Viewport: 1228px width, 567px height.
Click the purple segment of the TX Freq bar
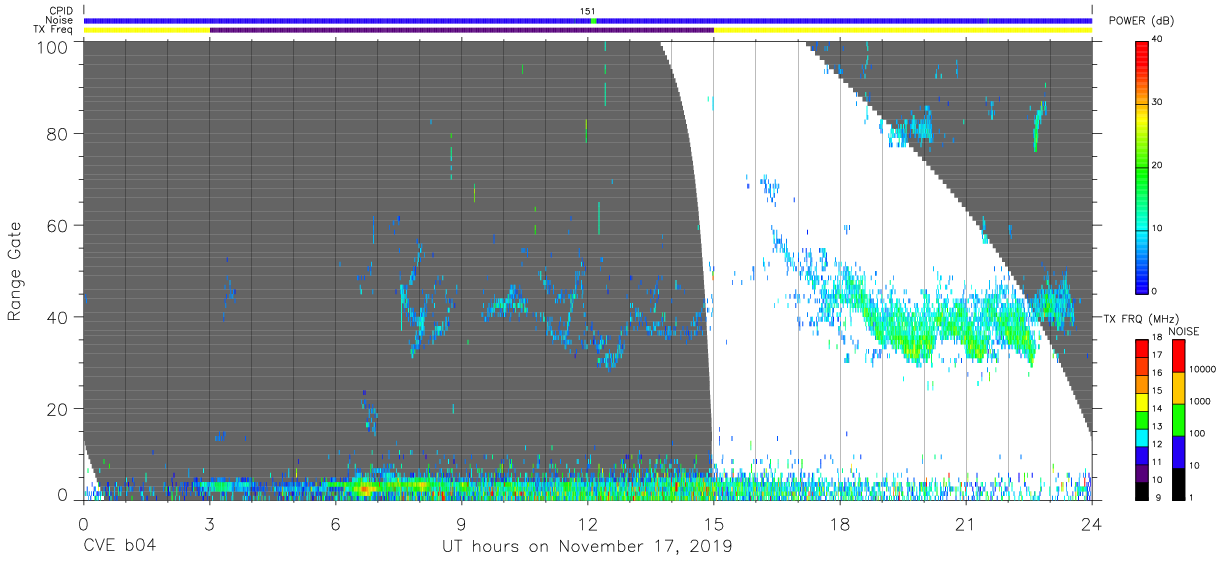[462, 31]
